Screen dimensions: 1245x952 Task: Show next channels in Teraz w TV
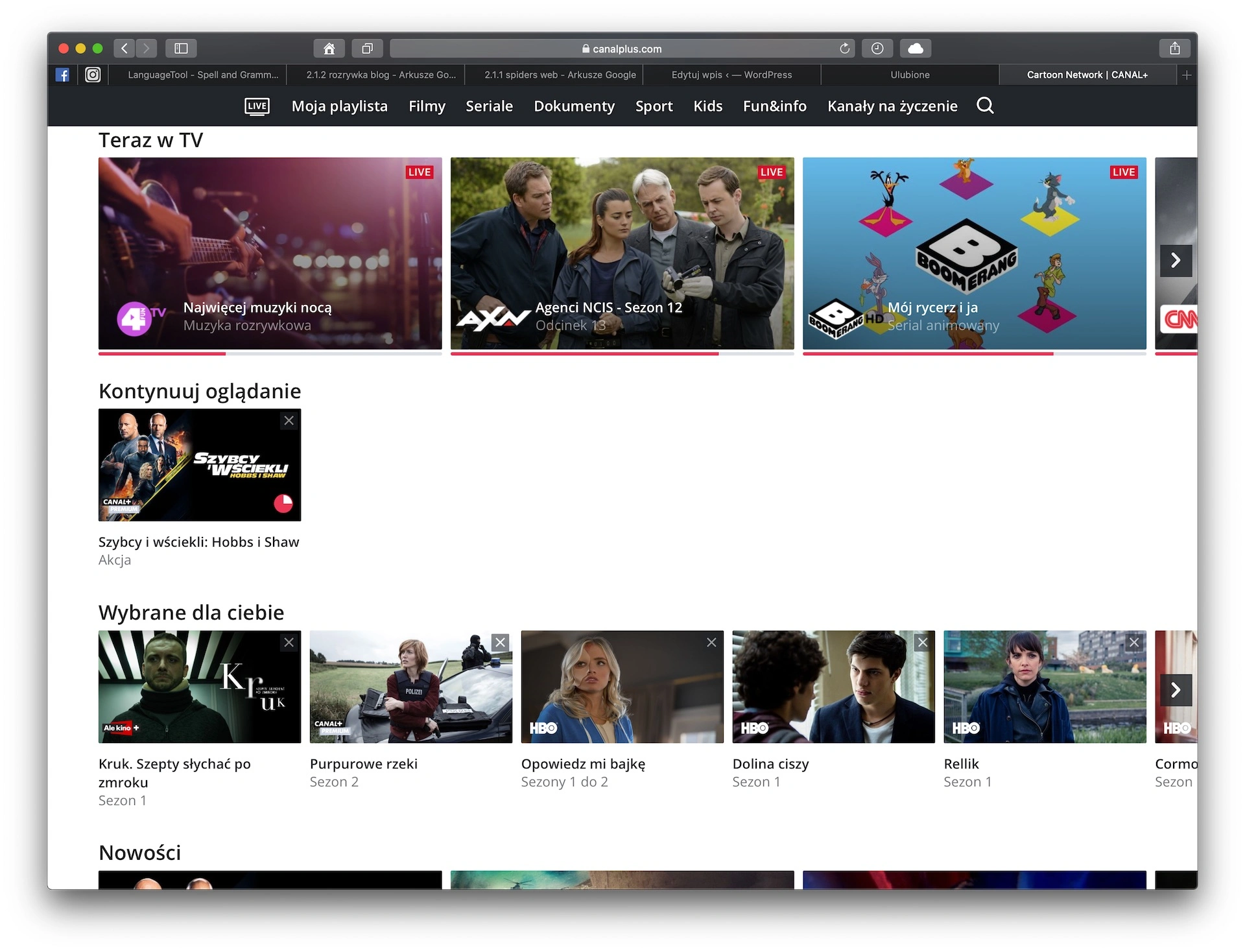pyautogui.click(x=1176, y=261)
